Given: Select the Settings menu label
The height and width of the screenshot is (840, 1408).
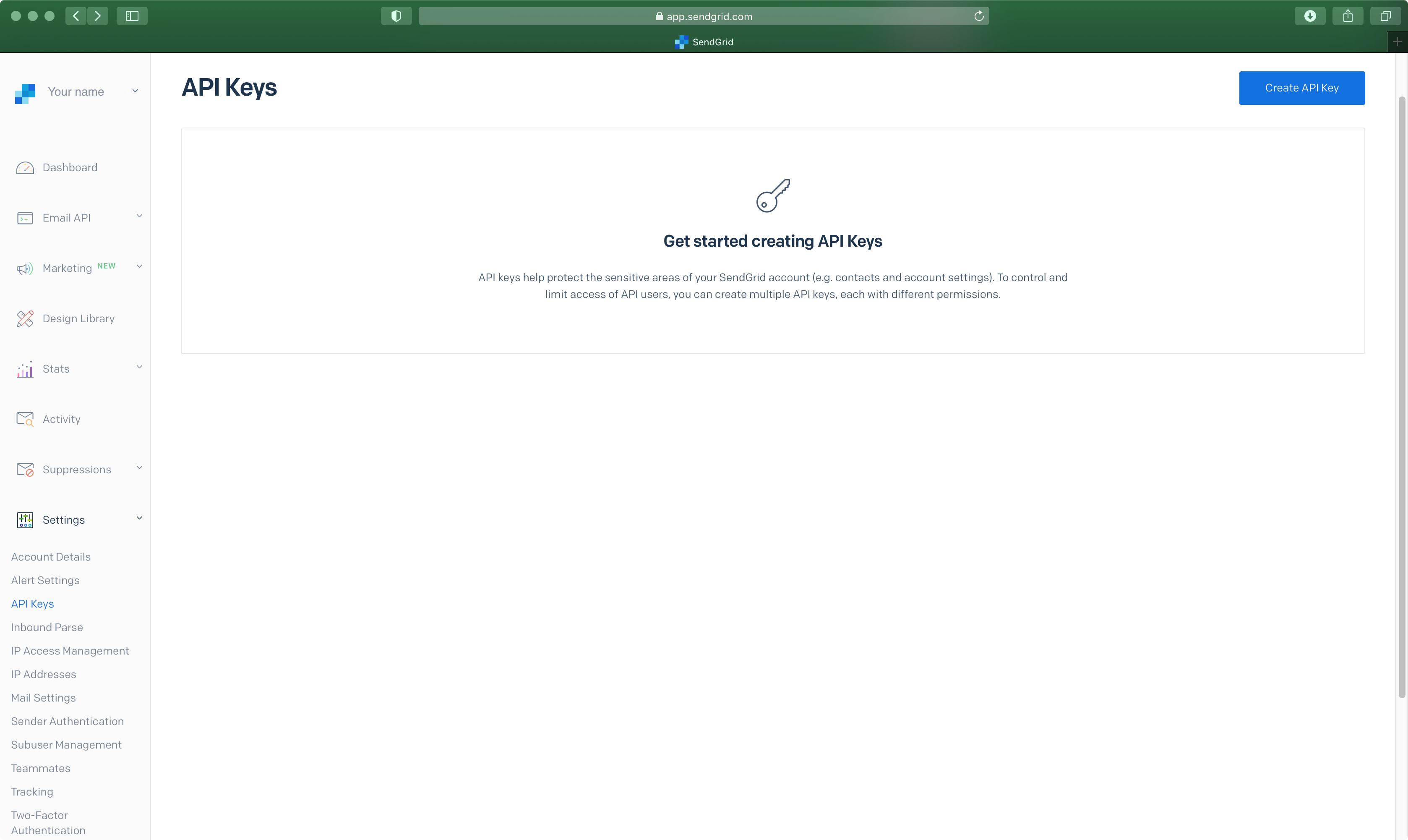Looking at the screenshot, I should [64, 520].
